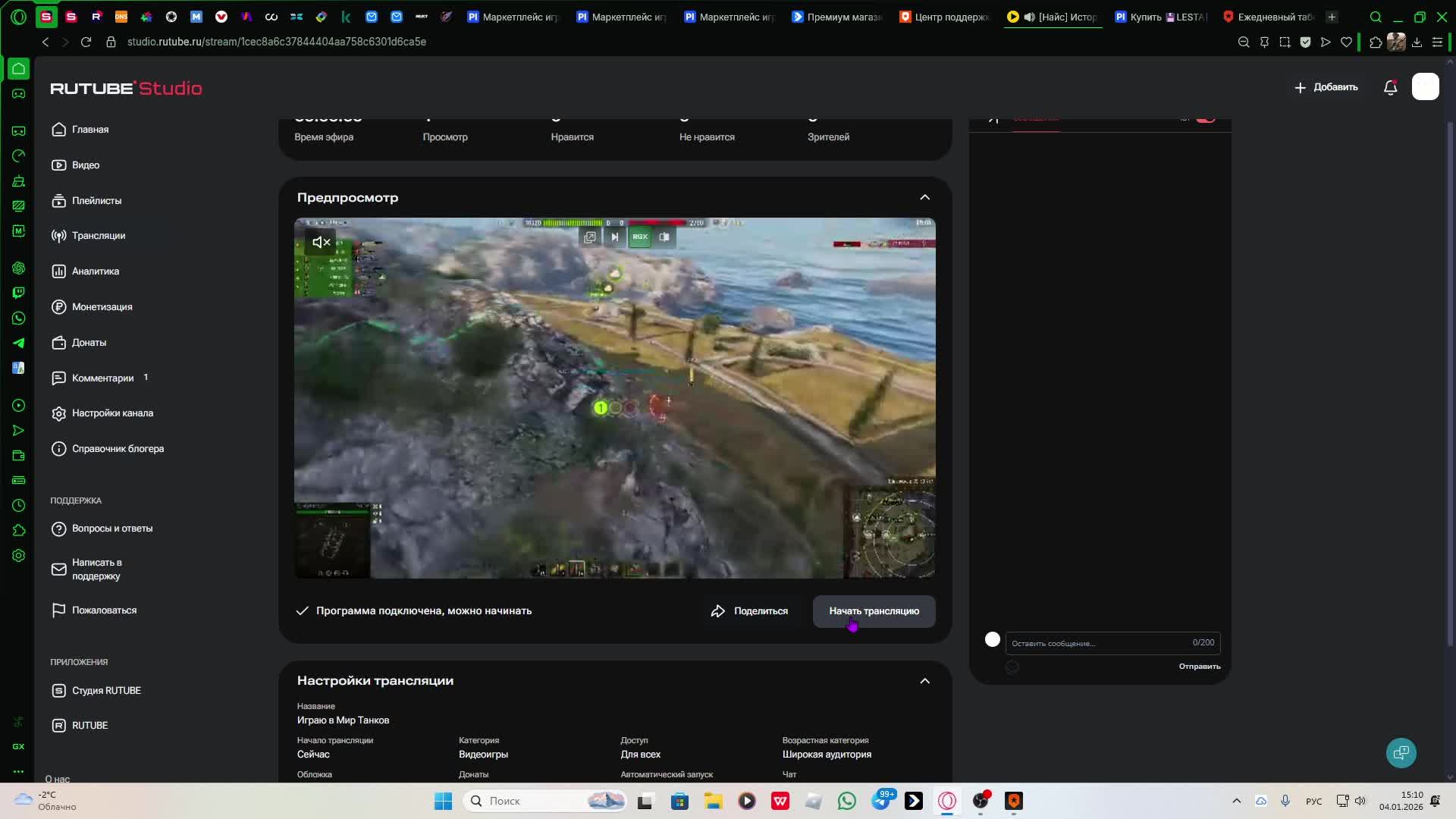Click the pin icon in address bar
Screen dimensions: 1456x819
1264,42
